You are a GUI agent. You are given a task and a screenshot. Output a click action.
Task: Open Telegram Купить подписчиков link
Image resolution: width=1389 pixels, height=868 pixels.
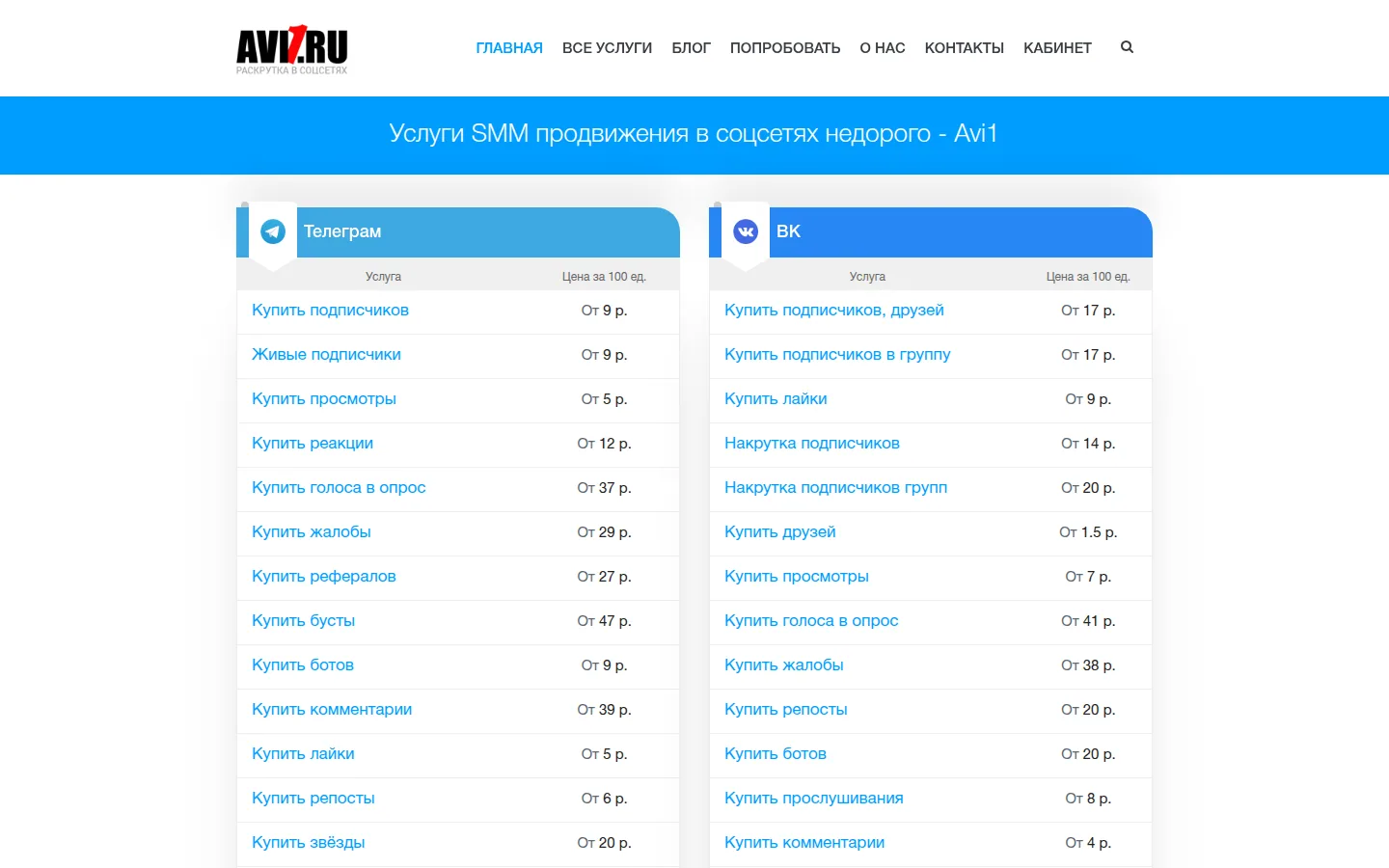coord(330,311)
